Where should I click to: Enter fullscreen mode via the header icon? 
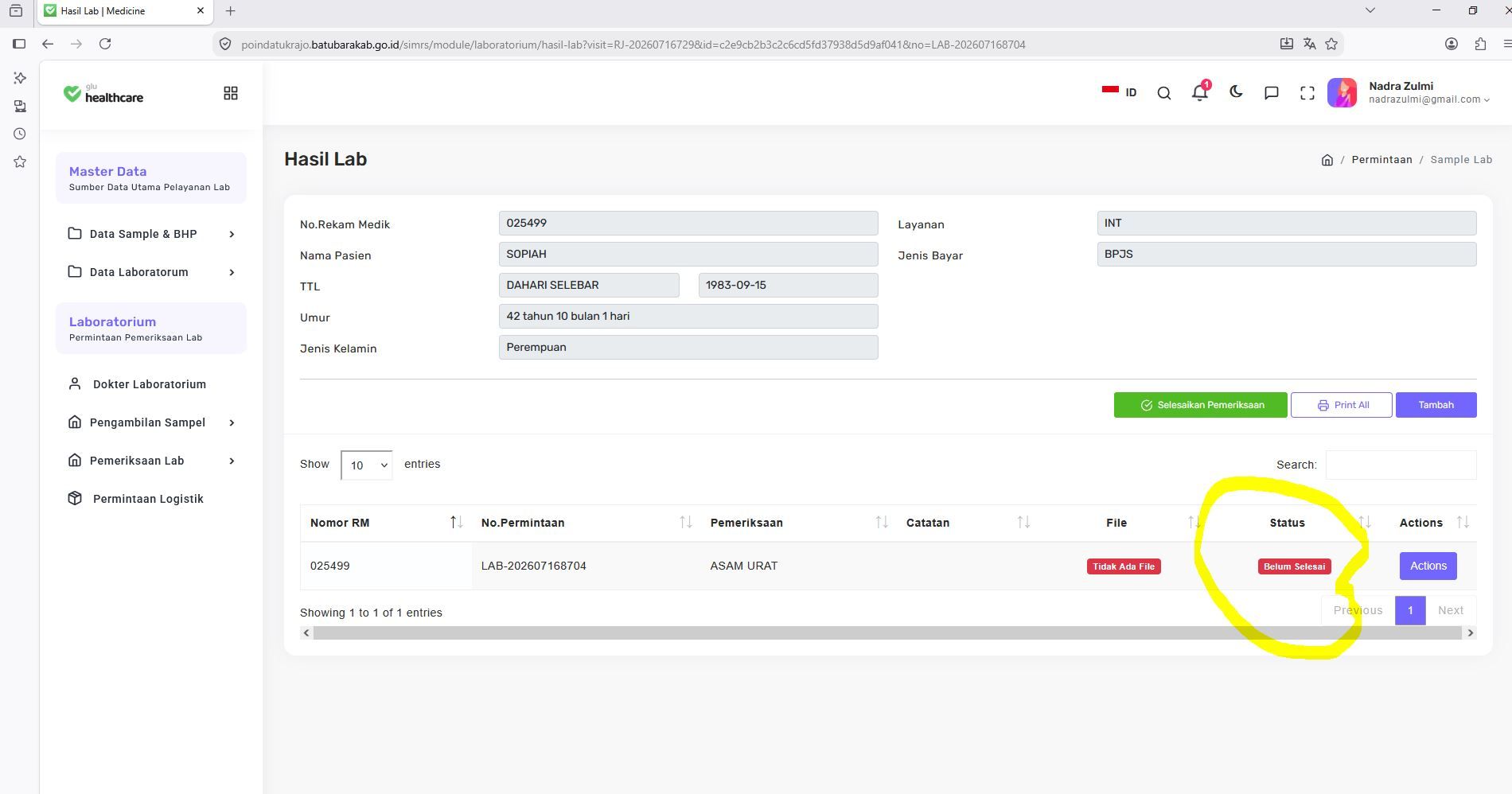pyautogui.click(x=1307, y=93)
